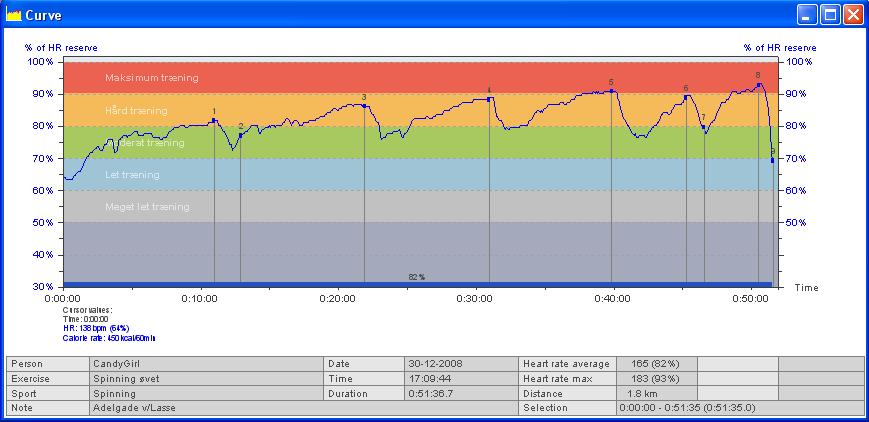Click the right 70% axis label
869x422 pixels.
click(796, 159)
